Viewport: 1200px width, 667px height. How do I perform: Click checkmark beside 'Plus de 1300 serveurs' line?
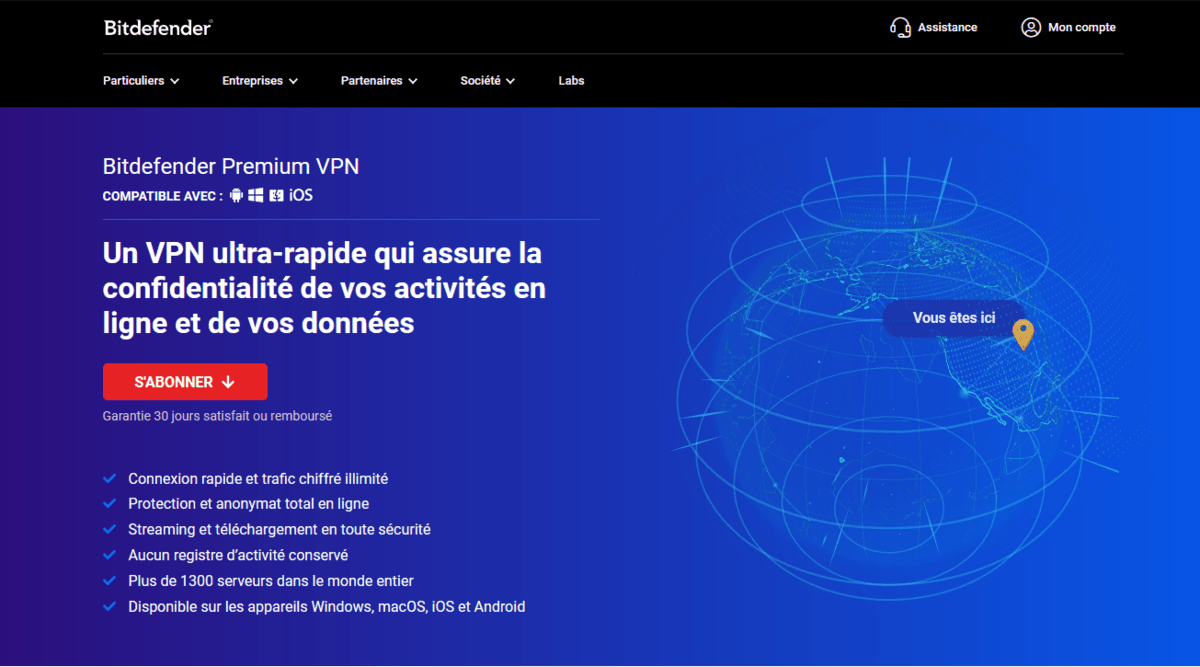click(109, 581)
